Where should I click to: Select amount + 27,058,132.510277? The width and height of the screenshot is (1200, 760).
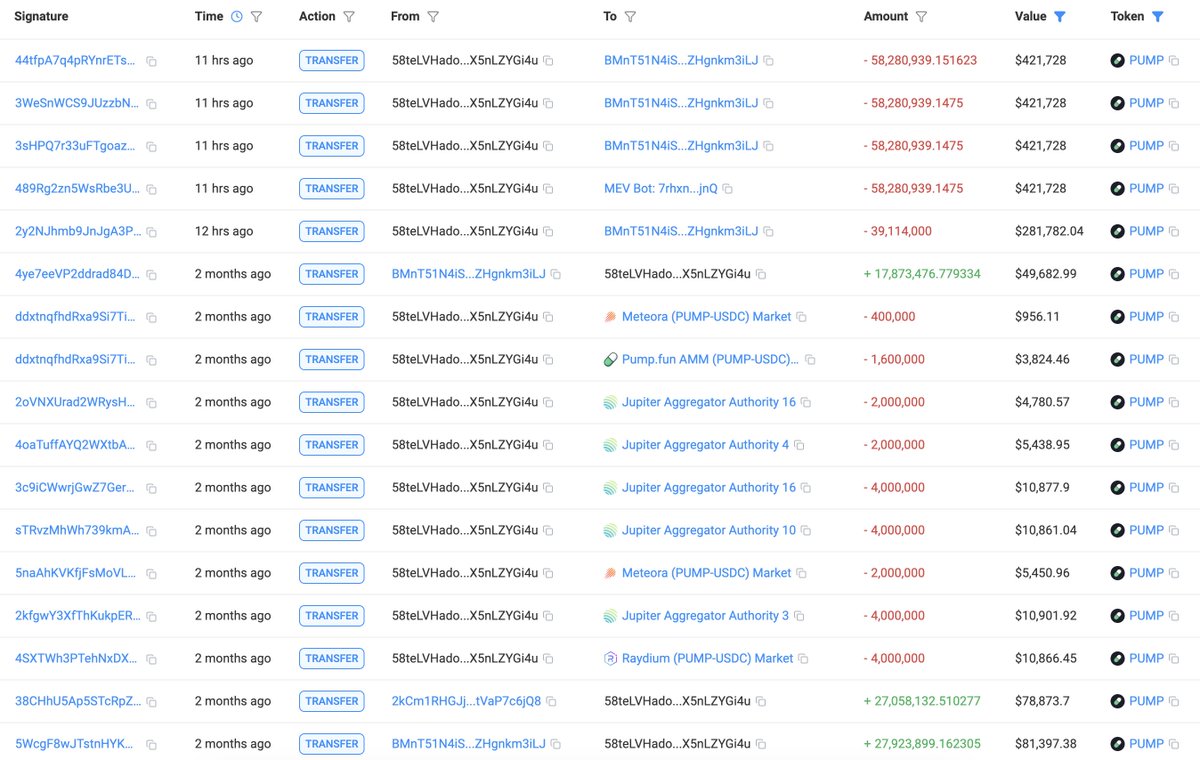click(922, 701)
